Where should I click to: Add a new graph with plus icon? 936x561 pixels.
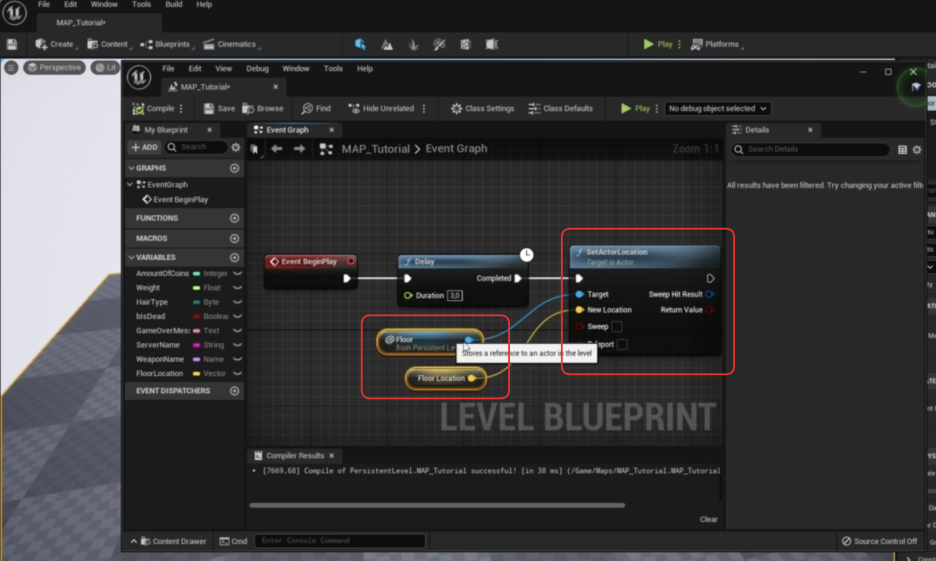(235, 168)
